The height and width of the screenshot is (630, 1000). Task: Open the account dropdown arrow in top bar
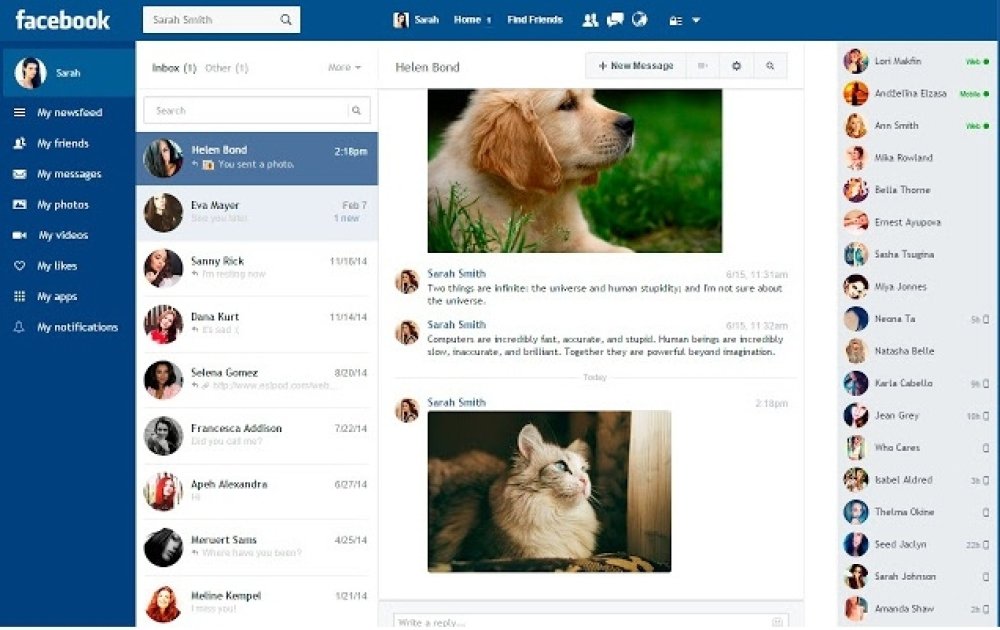(696, 20)
